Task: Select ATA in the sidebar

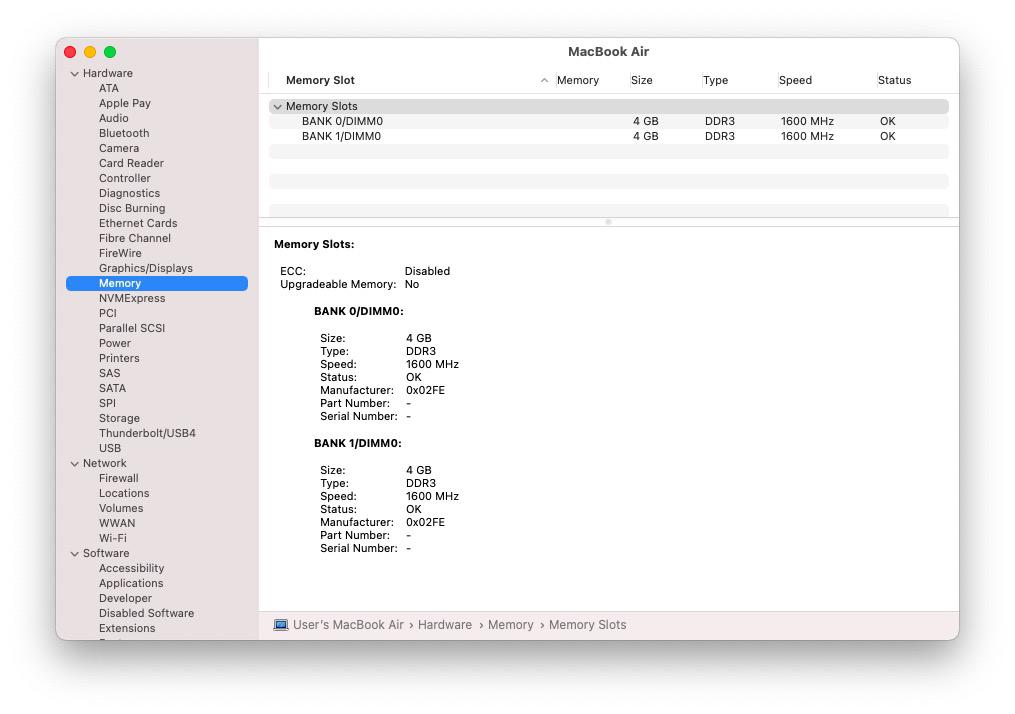Action: tap(109, 88)
